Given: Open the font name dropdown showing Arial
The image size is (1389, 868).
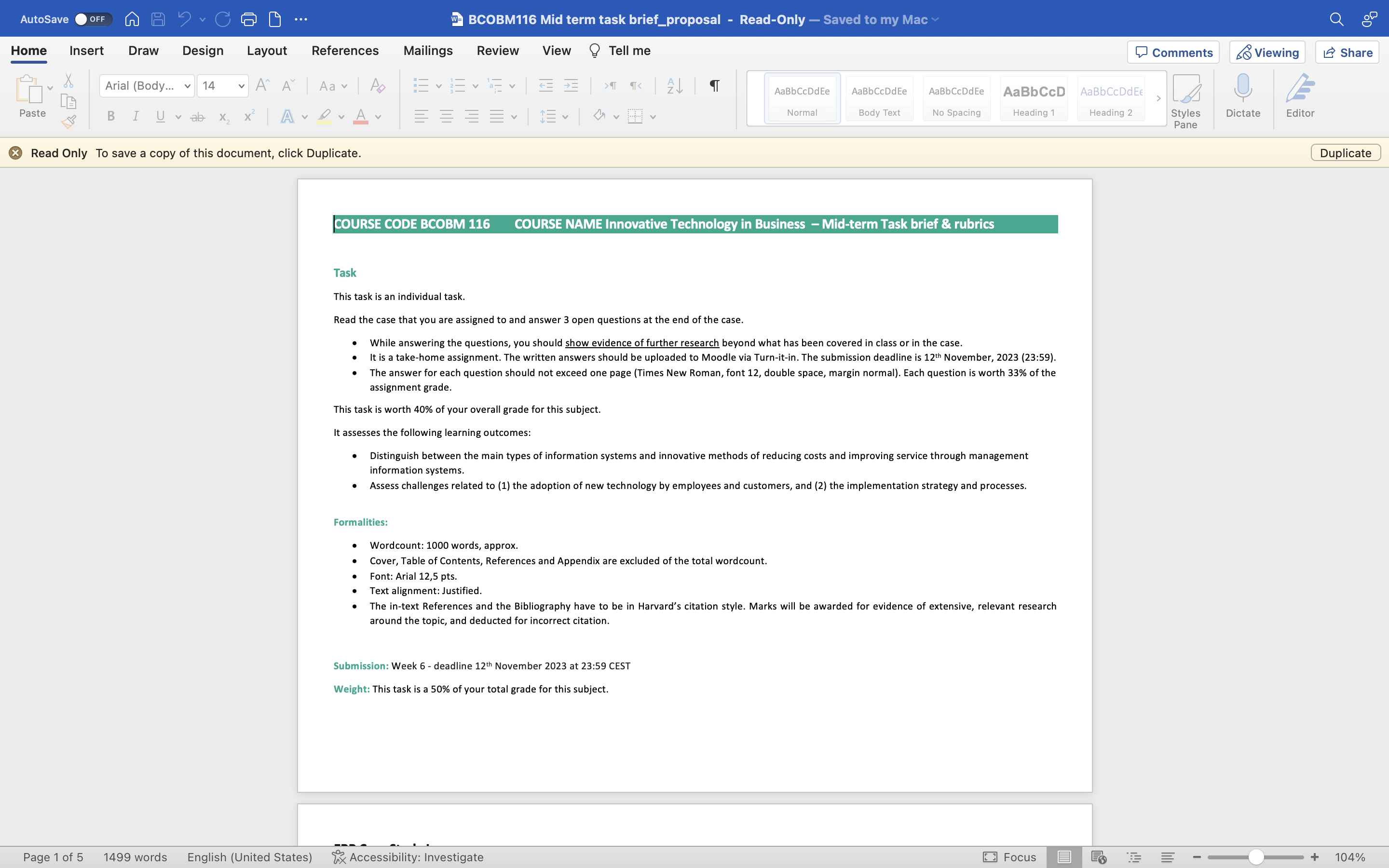Looking at the screenshot, I should 147,85.
